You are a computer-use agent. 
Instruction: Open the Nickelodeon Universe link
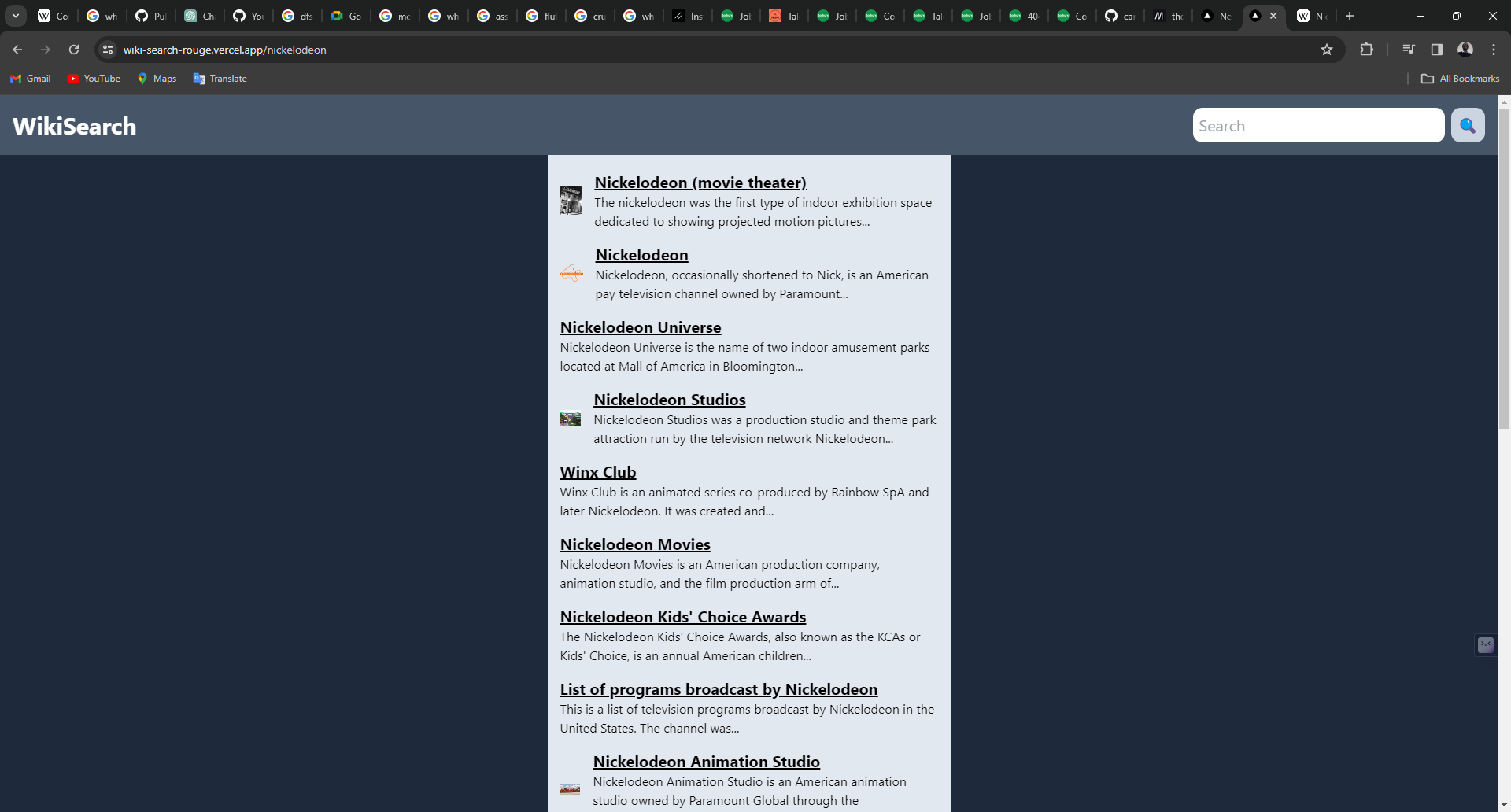coord(641,327)
